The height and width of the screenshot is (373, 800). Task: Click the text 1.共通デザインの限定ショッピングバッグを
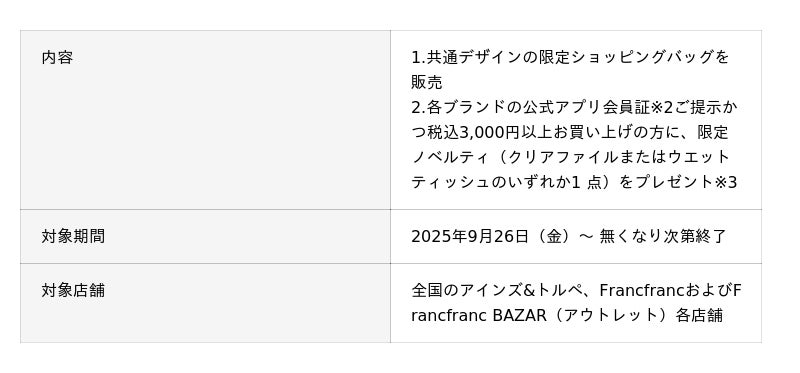pos(570,57)
